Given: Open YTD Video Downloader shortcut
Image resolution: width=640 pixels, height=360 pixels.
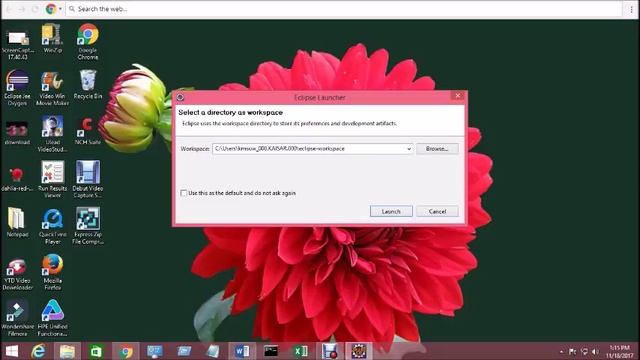Looking at the screenshot, I should click(17, 274).
